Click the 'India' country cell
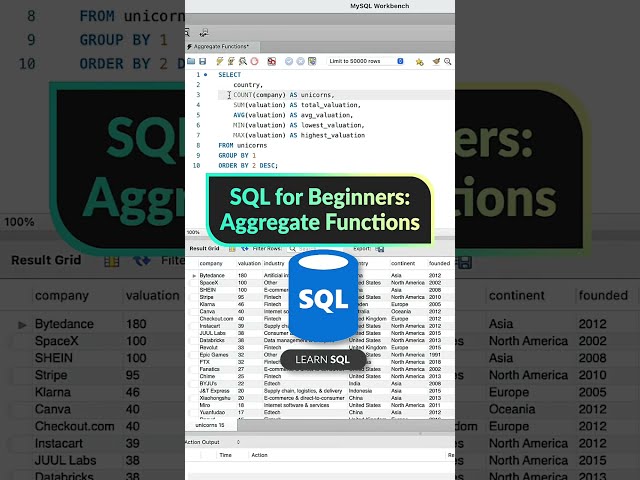This screenshot has width=640, height=480. [354, 384]
